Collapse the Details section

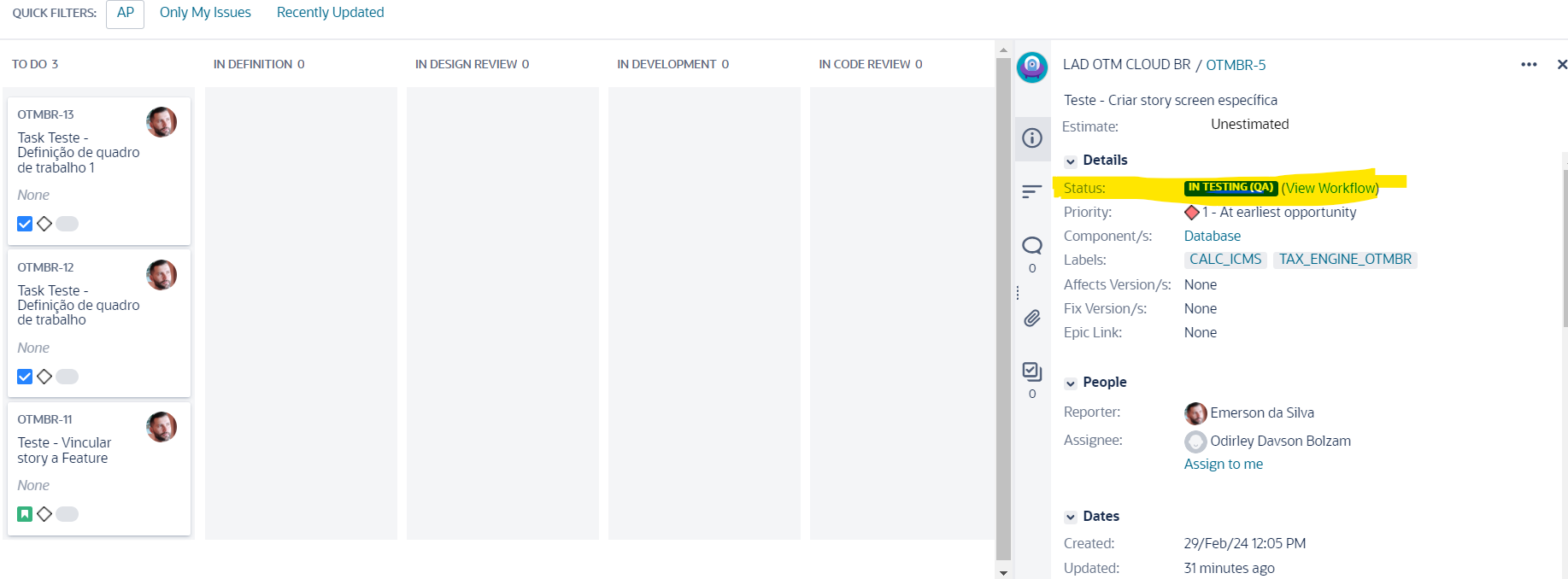coord(1071,161)
